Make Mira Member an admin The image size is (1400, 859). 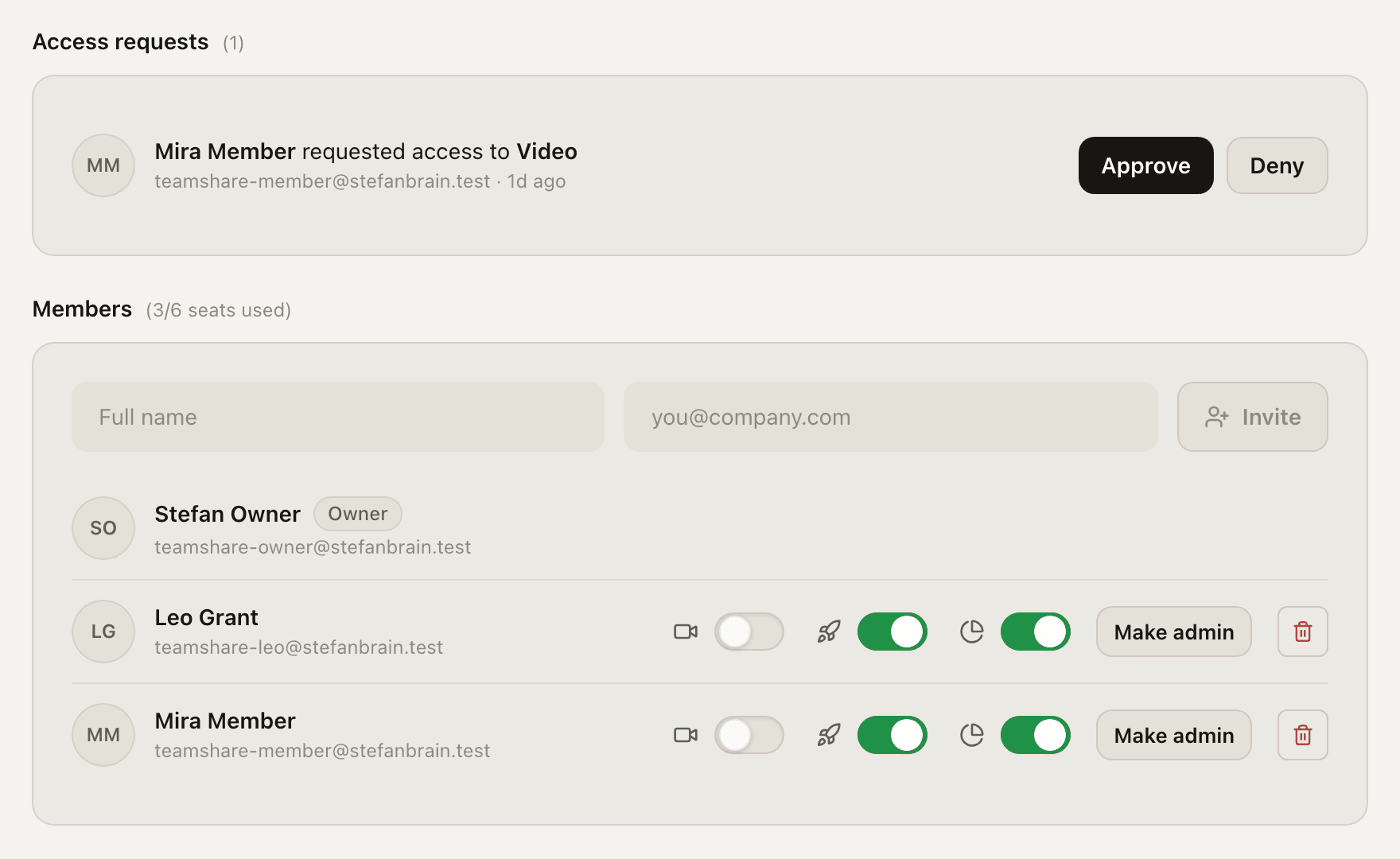(1174, 735)
